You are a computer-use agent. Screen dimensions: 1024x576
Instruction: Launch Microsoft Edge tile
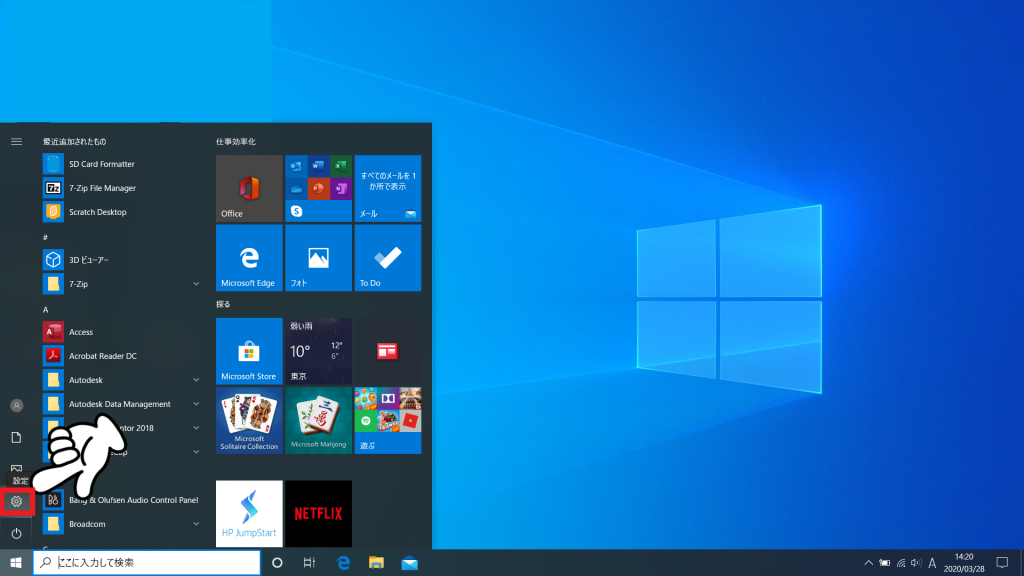point(249,258)
